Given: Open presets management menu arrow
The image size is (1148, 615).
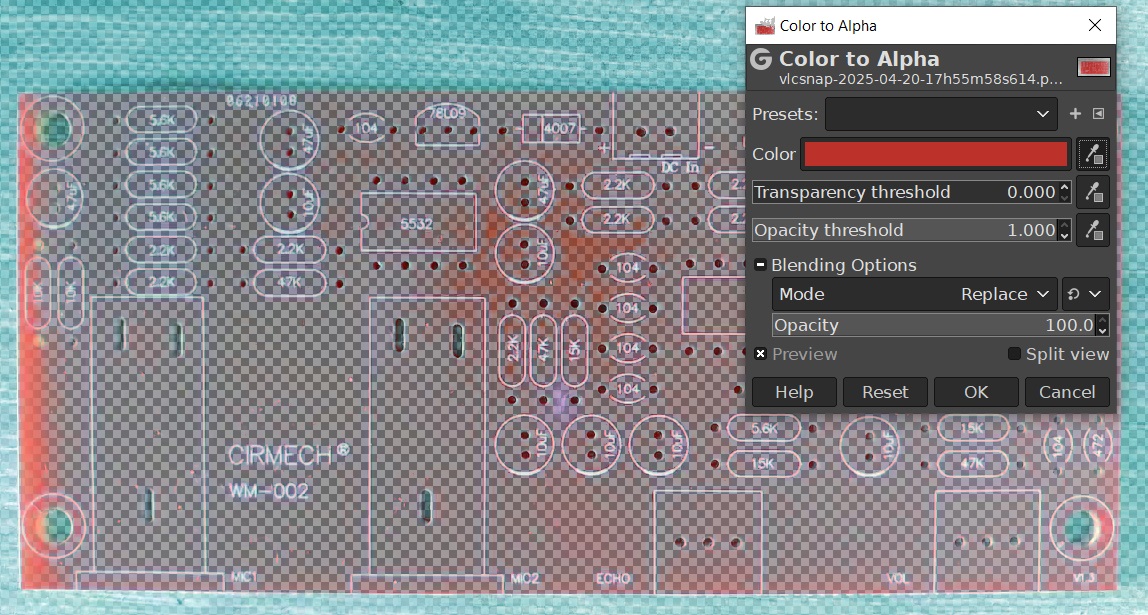Looking at the screenshot, I should [1098, 113].
